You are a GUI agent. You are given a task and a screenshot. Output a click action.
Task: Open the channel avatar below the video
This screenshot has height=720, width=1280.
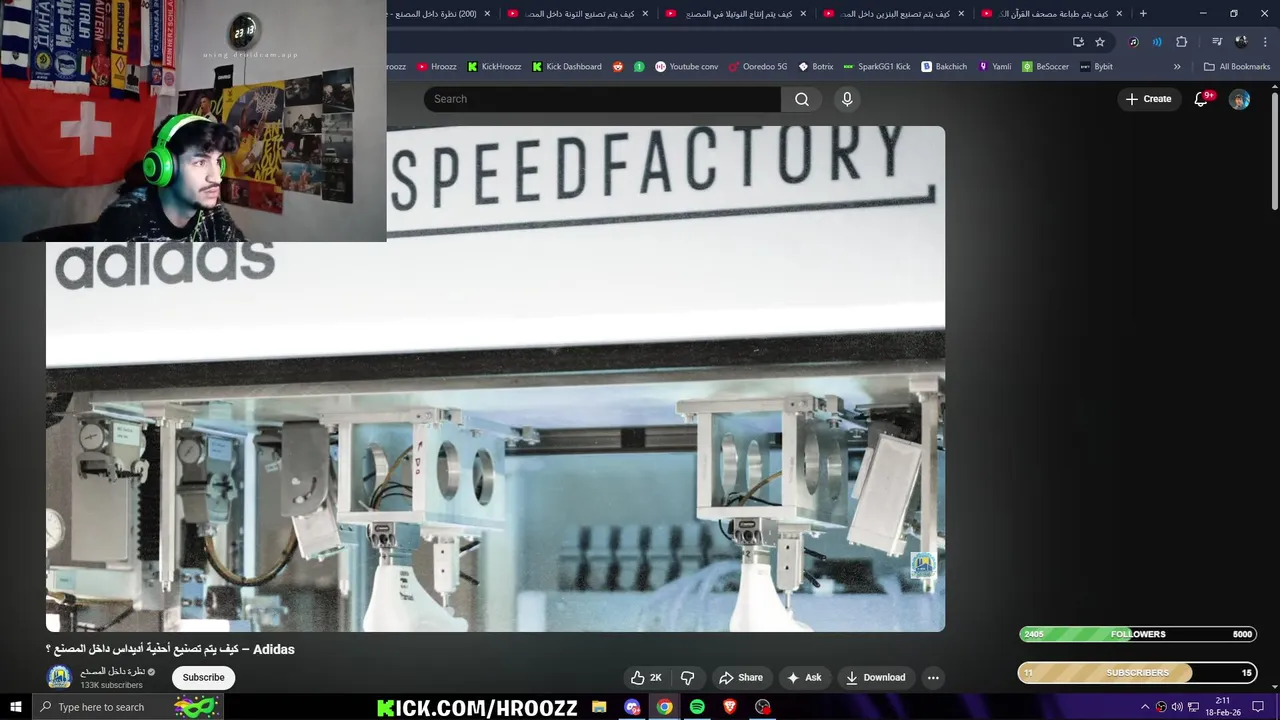click(60, 677)
